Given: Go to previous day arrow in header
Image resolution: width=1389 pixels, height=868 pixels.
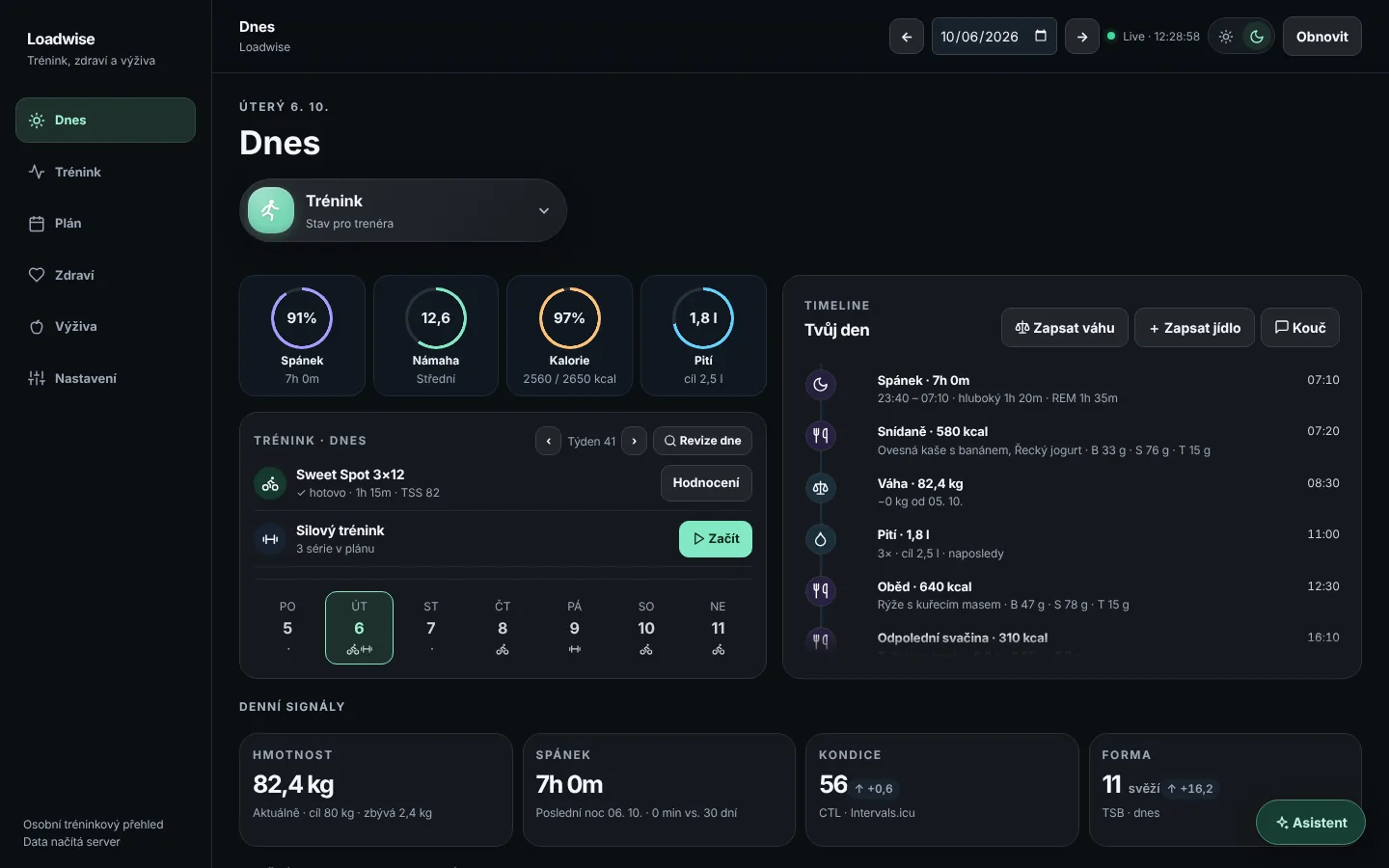Looking at the screenshot, I should 906,37.
